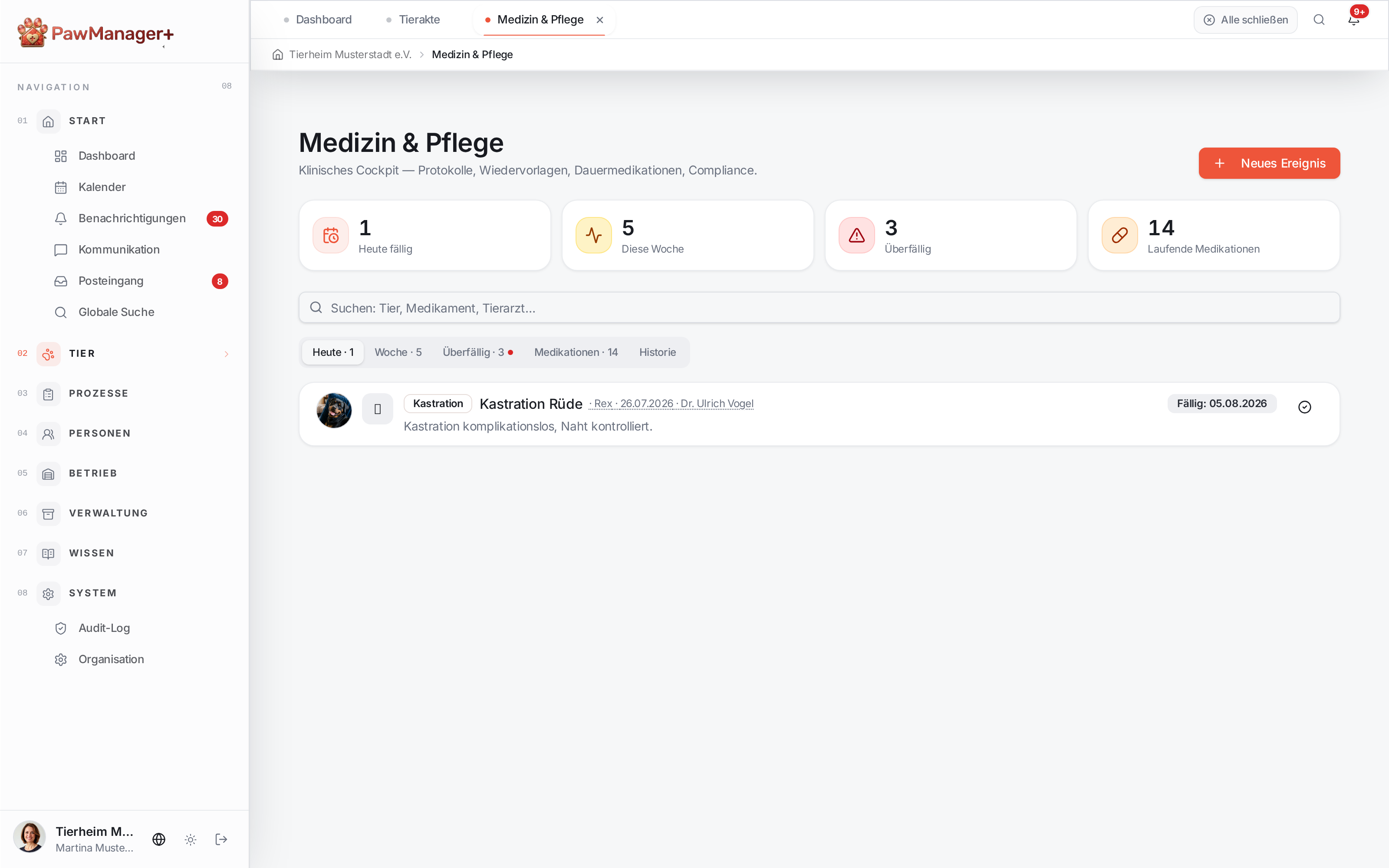The width and height of the screenshot is (1389, 868).
Task: Collapse the SYSTEM navigation section
Action: pos(124,593)
